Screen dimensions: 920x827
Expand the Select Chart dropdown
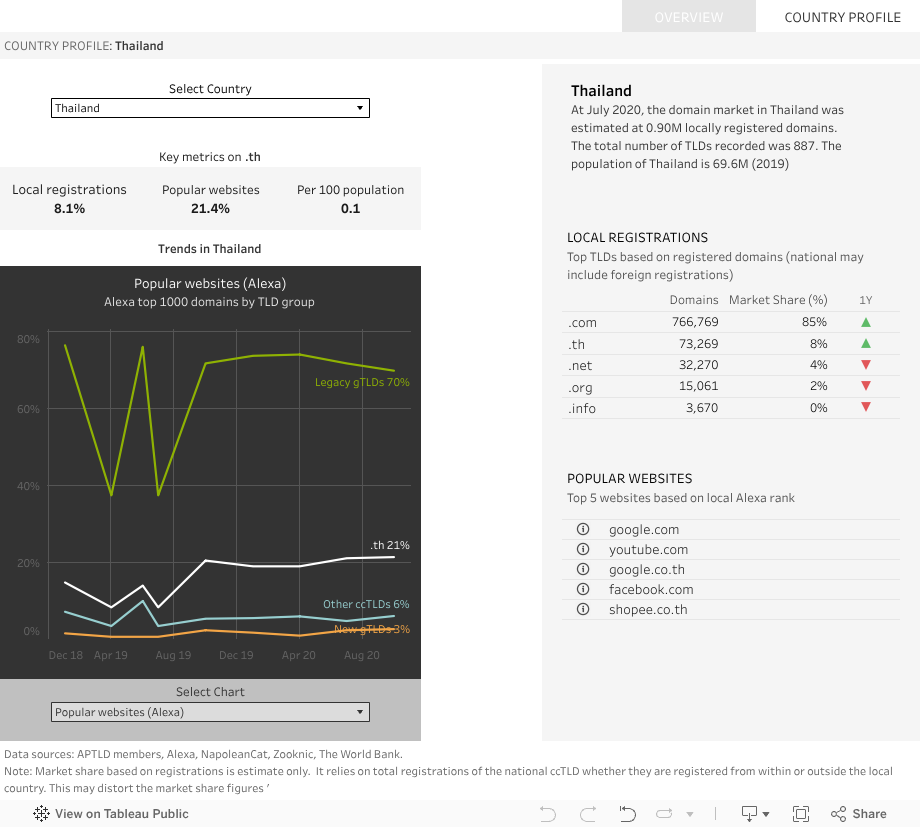coord(210,712)
